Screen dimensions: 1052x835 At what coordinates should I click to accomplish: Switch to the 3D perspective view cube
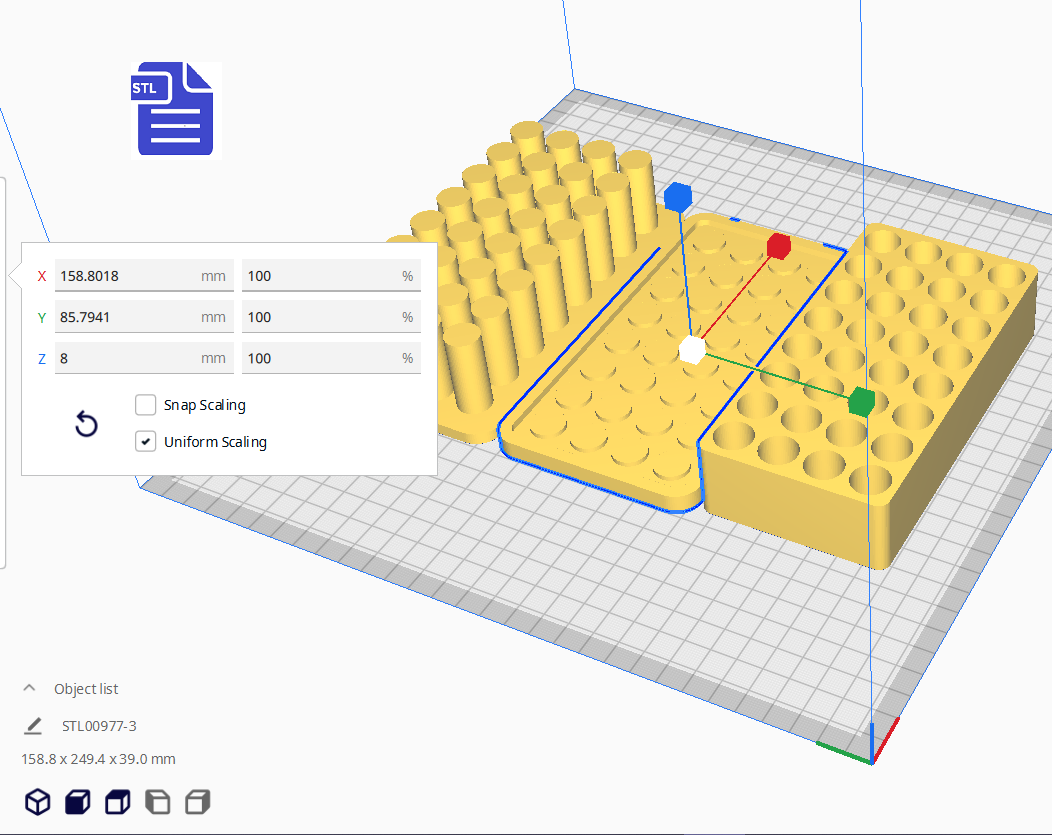37,801
